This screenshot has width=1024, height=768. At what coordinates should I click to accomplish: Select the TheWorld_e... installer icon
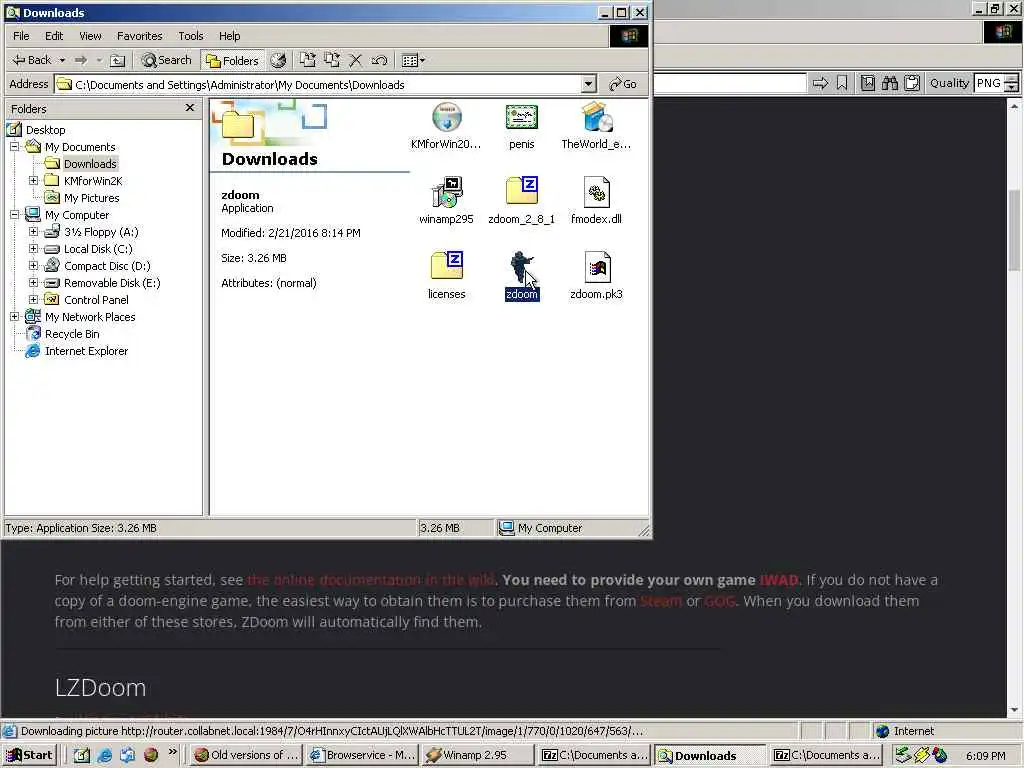point(596,127)
